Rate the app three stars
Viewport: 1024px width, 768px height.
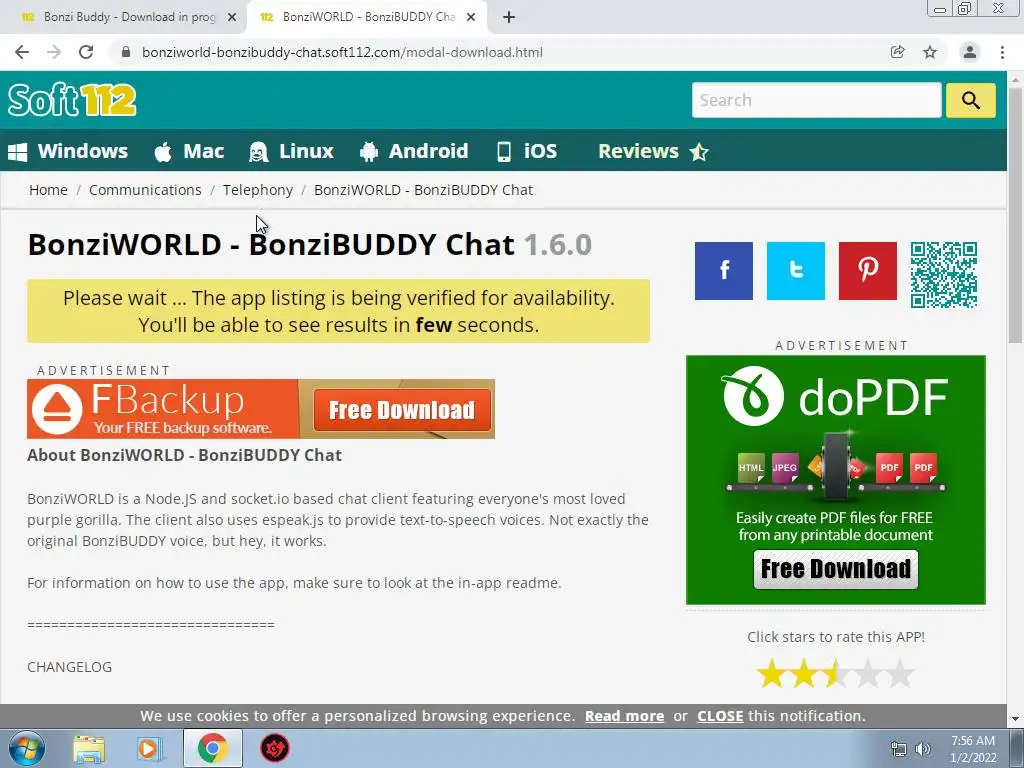pos(836,673)
